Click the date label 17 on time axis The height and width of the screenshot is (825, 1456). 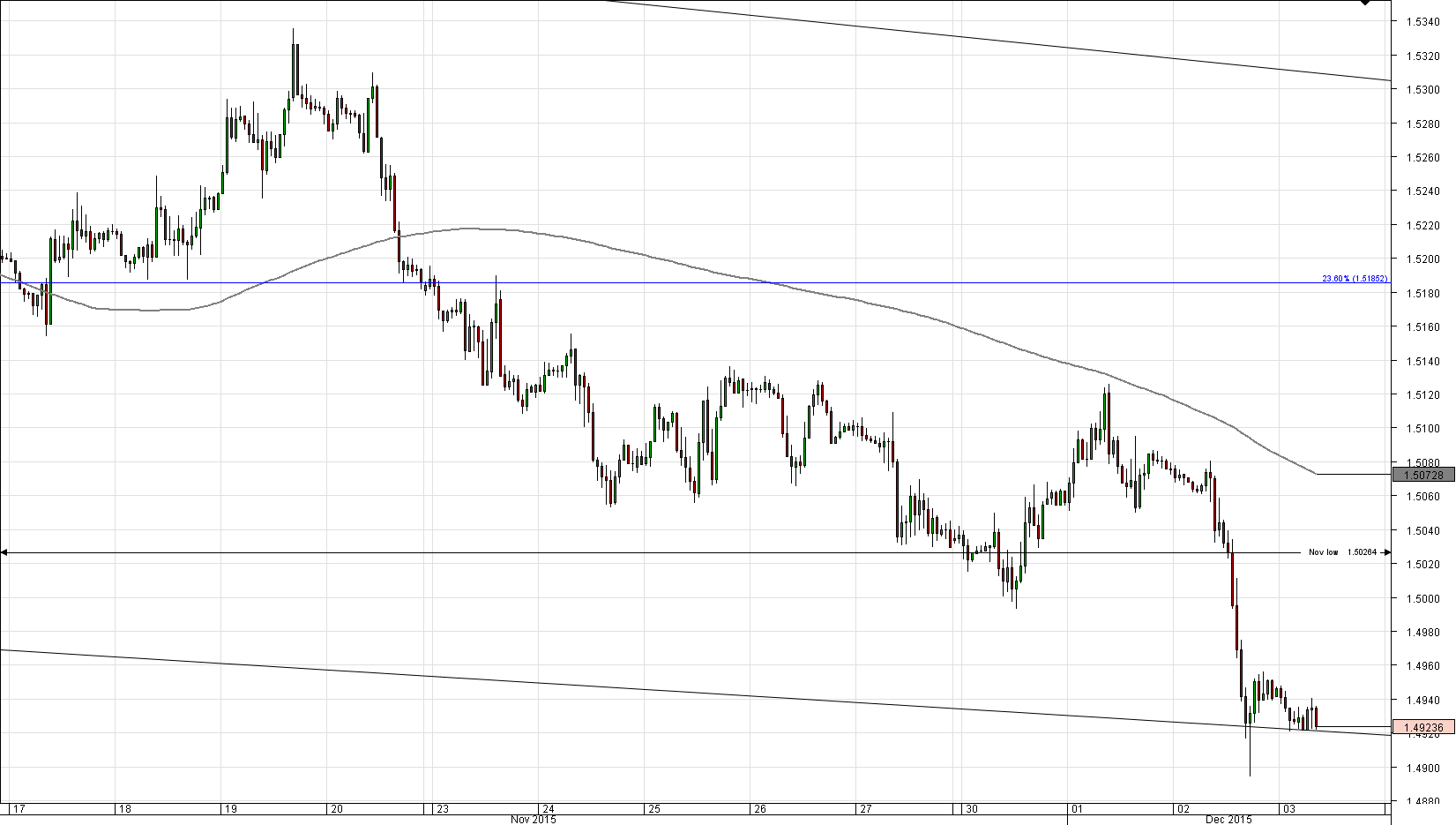click(x=19, y=808)
